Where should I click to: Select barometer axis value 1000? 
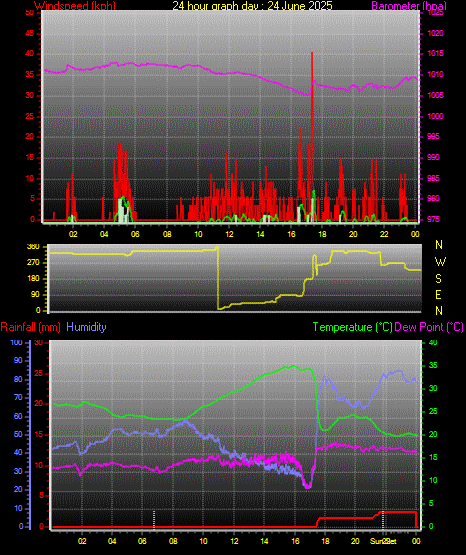coord(435,116)
